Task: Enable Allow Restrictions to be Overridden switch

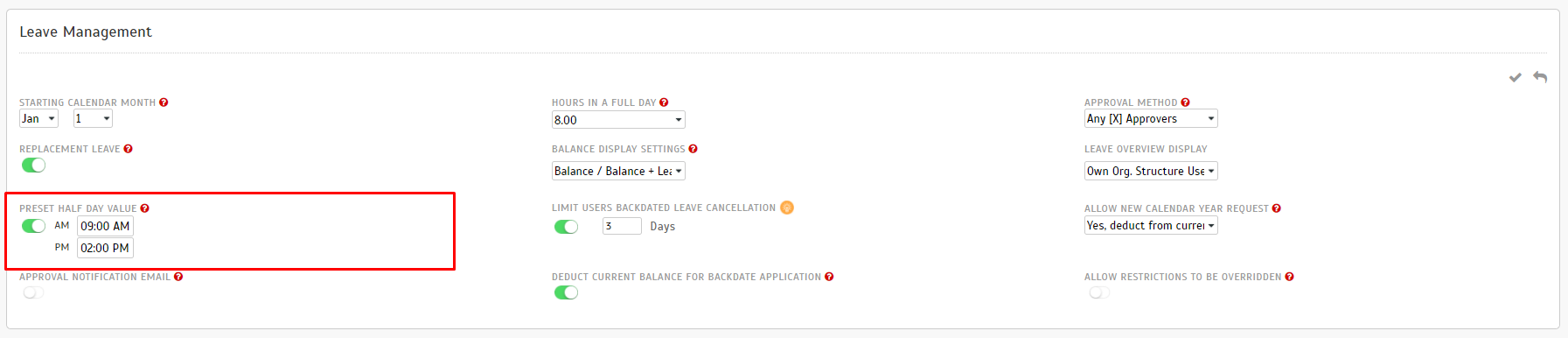Action: tap(1099, 292)
